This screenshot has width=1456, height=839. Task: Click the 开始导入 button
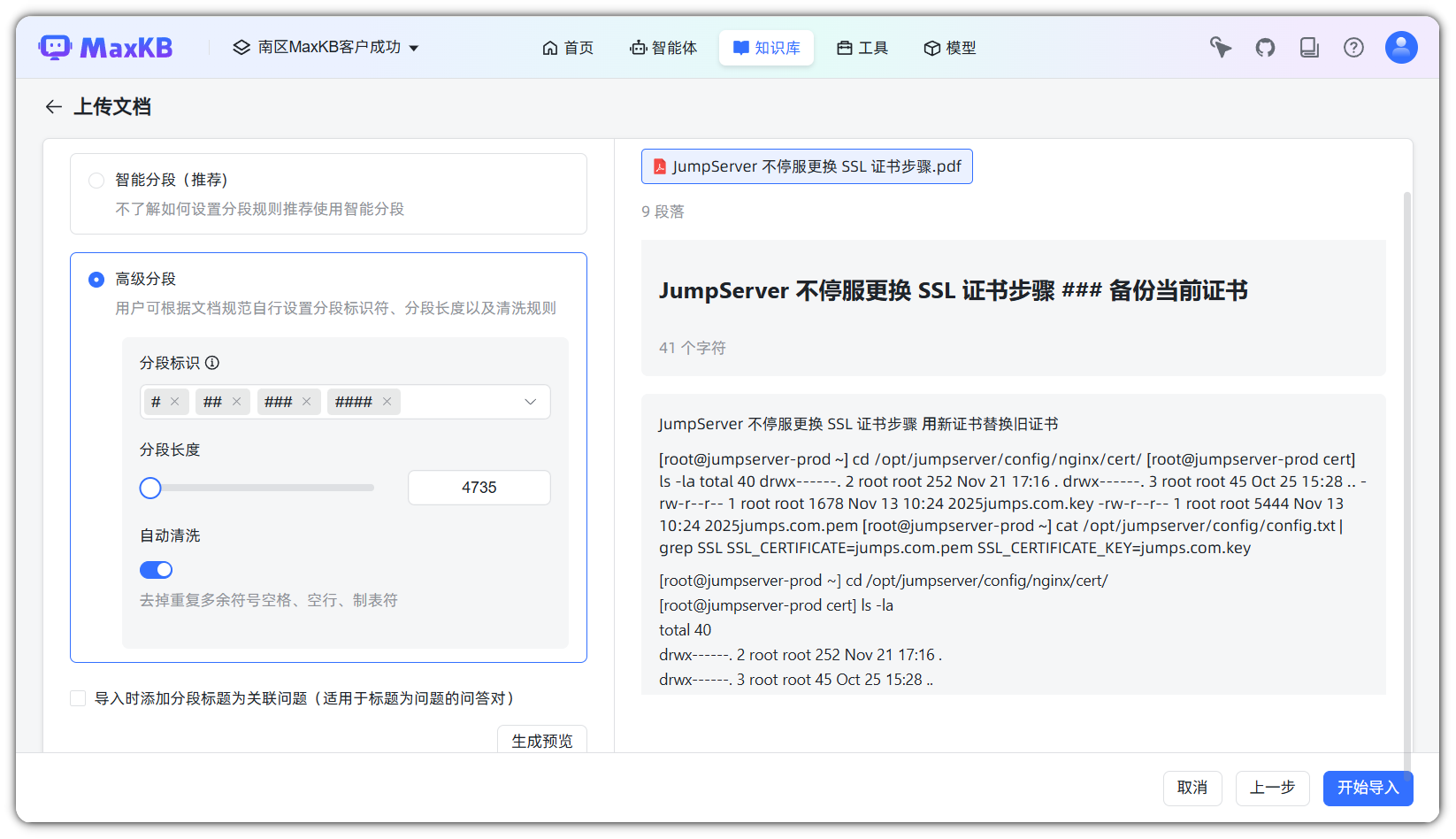click(1368, 788)
